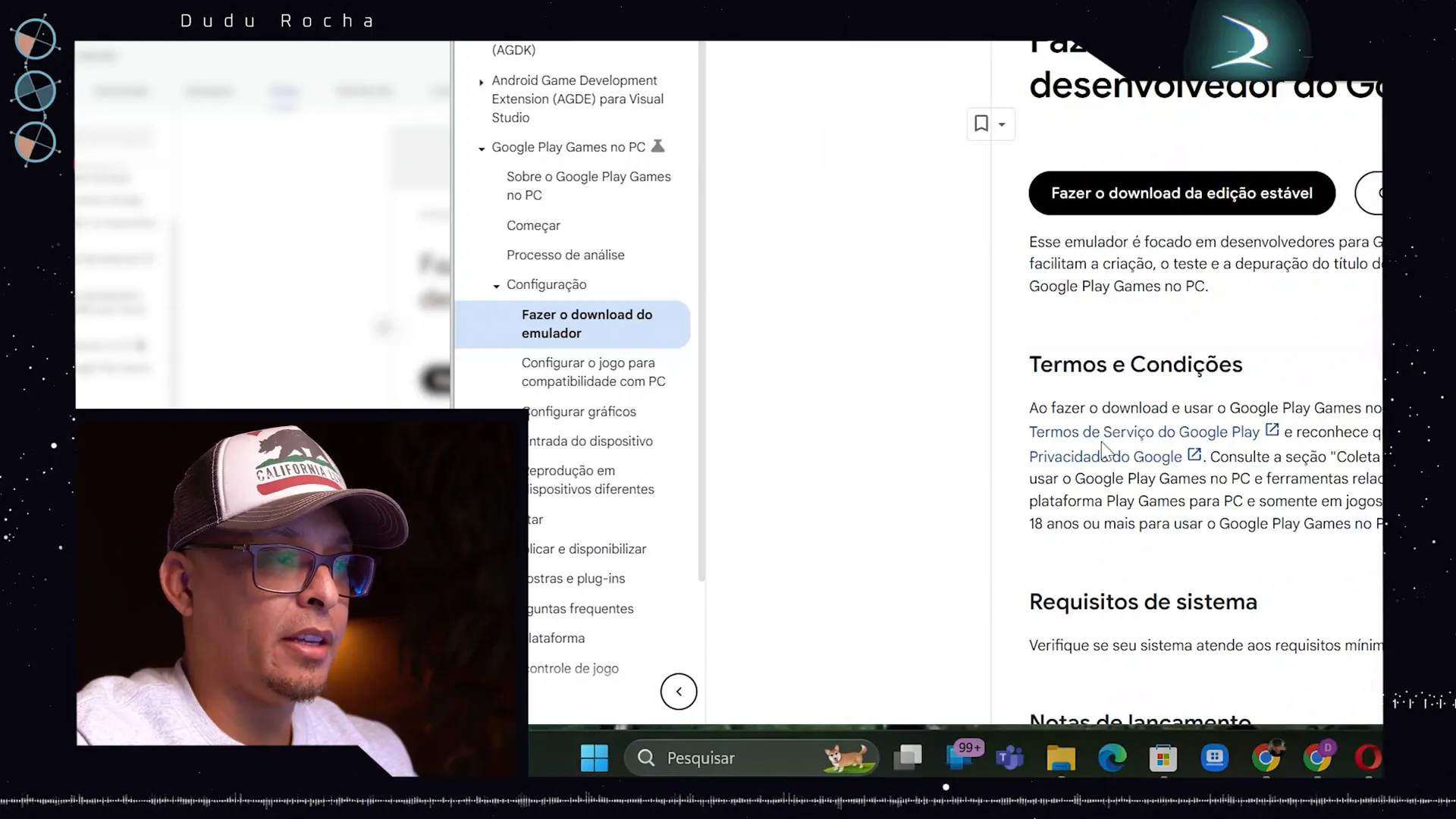Click the navigation sidebar scrollbar
Viewport: 1456px width, 819px height.
coord(701,311)
